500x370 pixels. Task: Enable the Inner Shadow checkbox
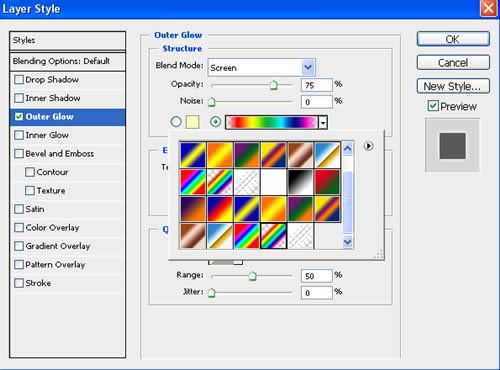pos(19,98)
